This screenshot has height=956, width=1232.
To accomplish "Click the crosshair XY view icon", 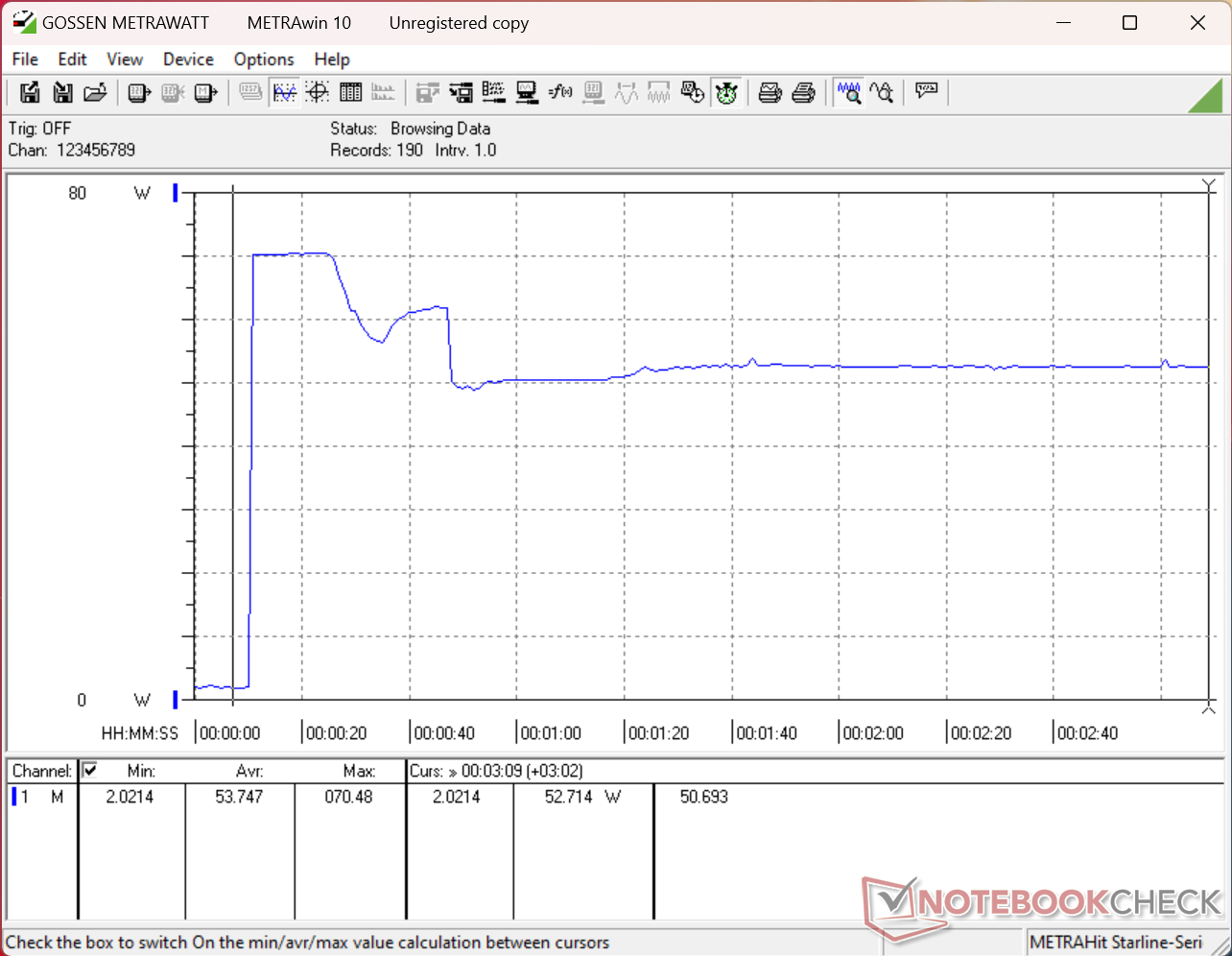I will tap(318, 92).
